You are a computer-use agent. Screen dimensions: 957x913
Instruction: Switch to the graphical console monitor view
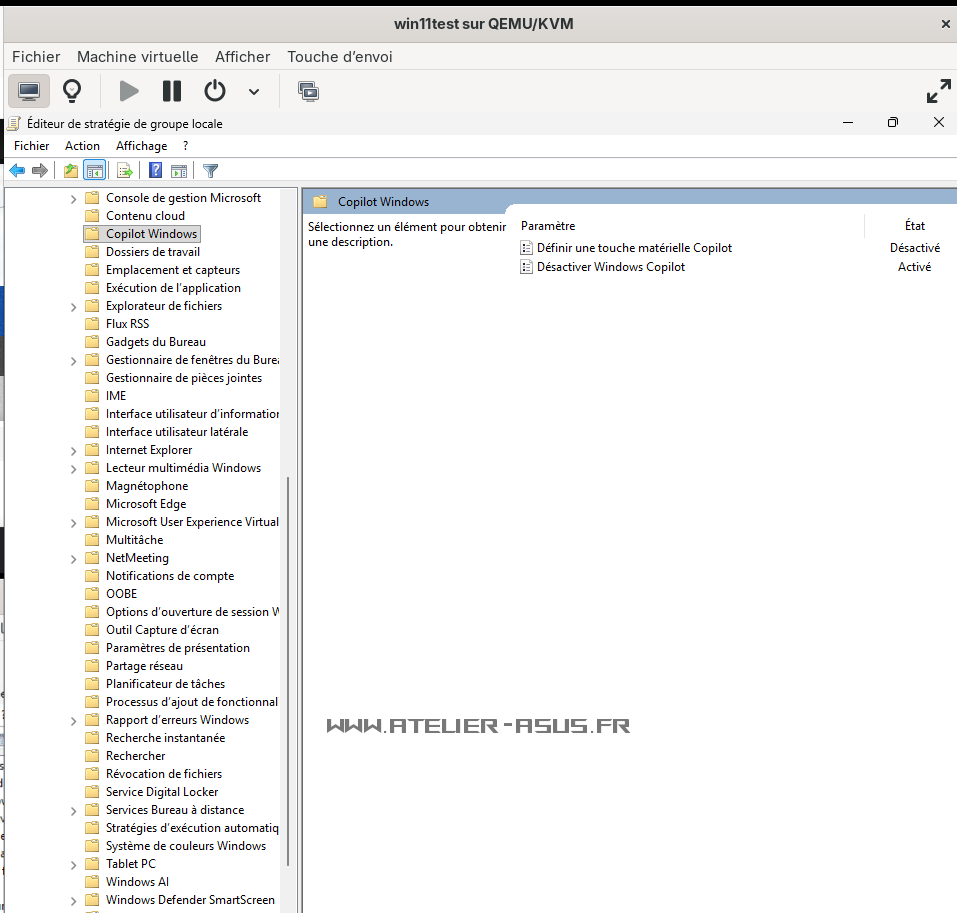pyautogui.click(x=29, y=91)
